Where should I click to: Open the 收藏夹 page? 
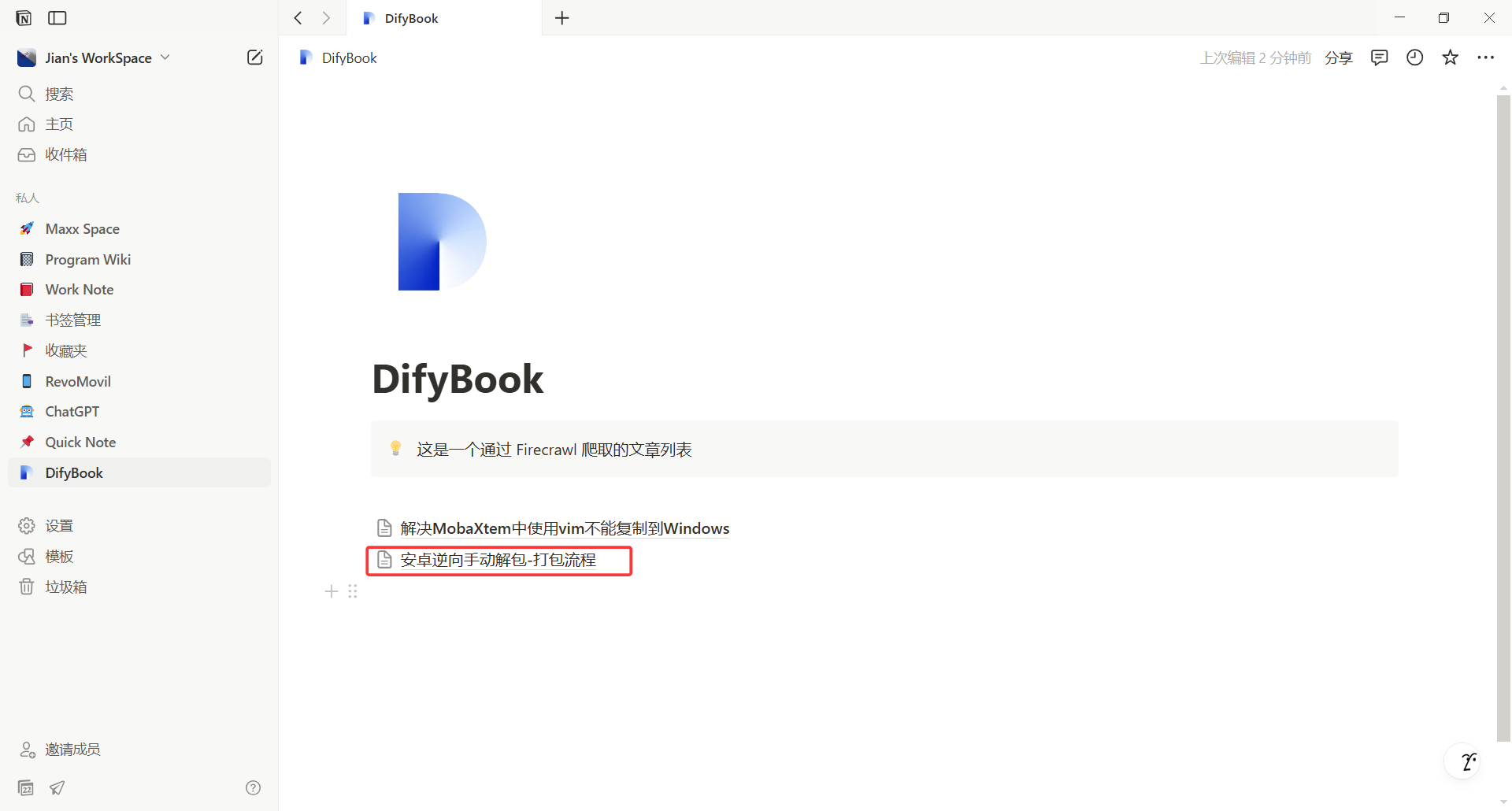[139, 350]
